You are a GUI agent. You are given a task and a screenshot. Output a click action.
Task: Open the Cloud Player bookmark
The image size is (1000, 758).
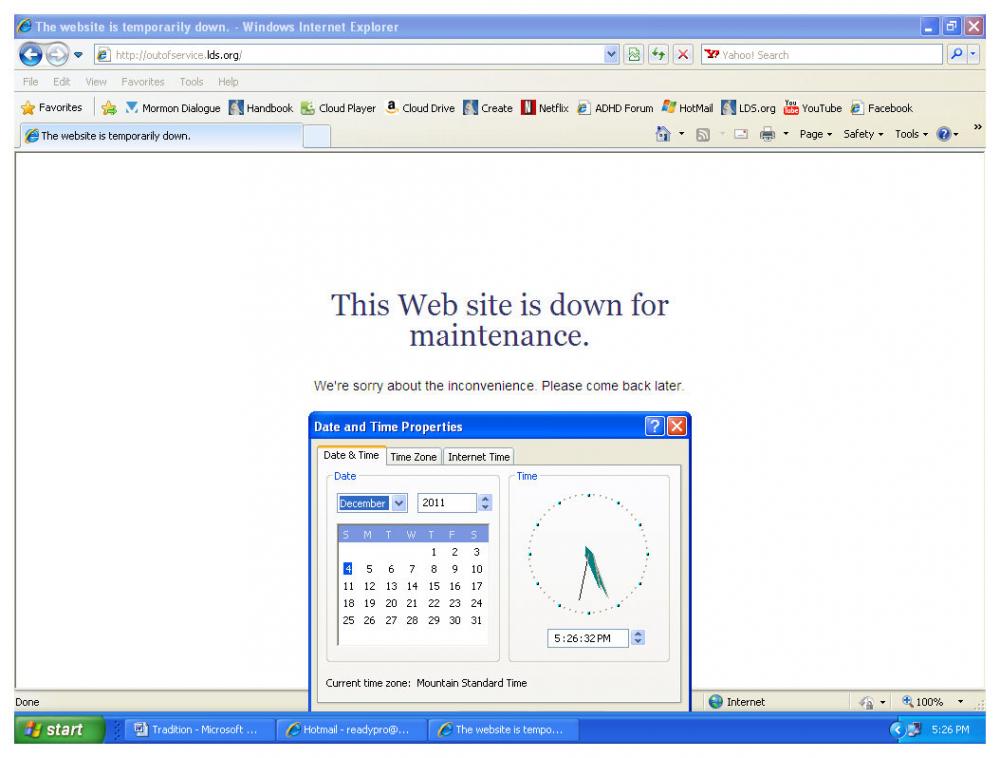point(339,108)
